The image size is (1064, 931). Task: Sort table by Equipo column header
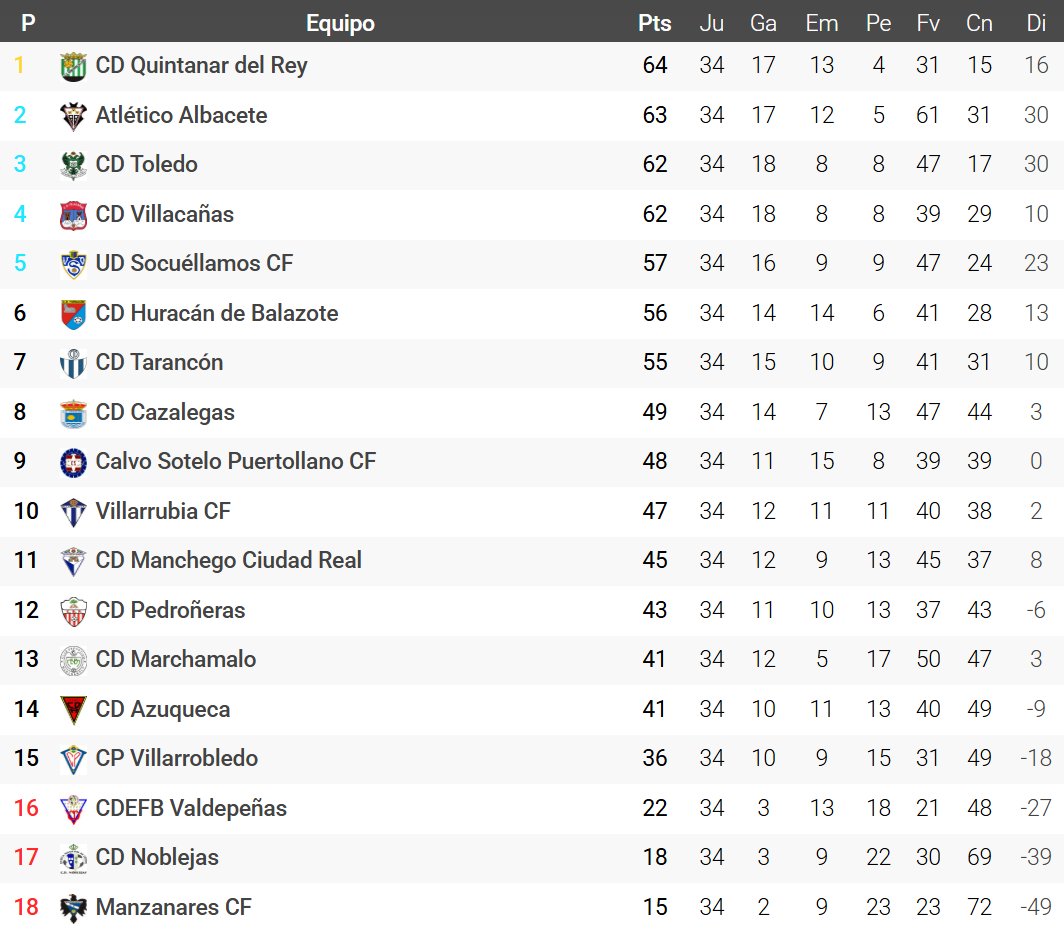click(340, 23)
